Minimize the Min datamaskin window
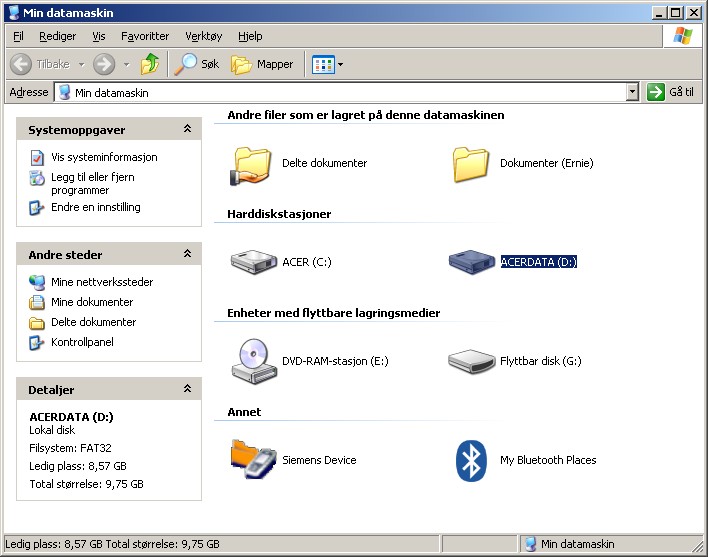The height and width of the screenshot is (557, 708). click(x=660, y=13)
